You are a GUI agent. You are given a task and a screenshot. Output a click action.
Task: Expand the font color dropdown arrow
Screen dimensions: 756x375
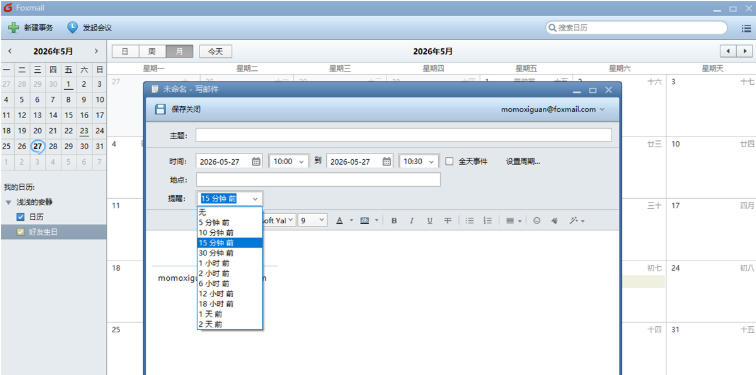[351, 221]
